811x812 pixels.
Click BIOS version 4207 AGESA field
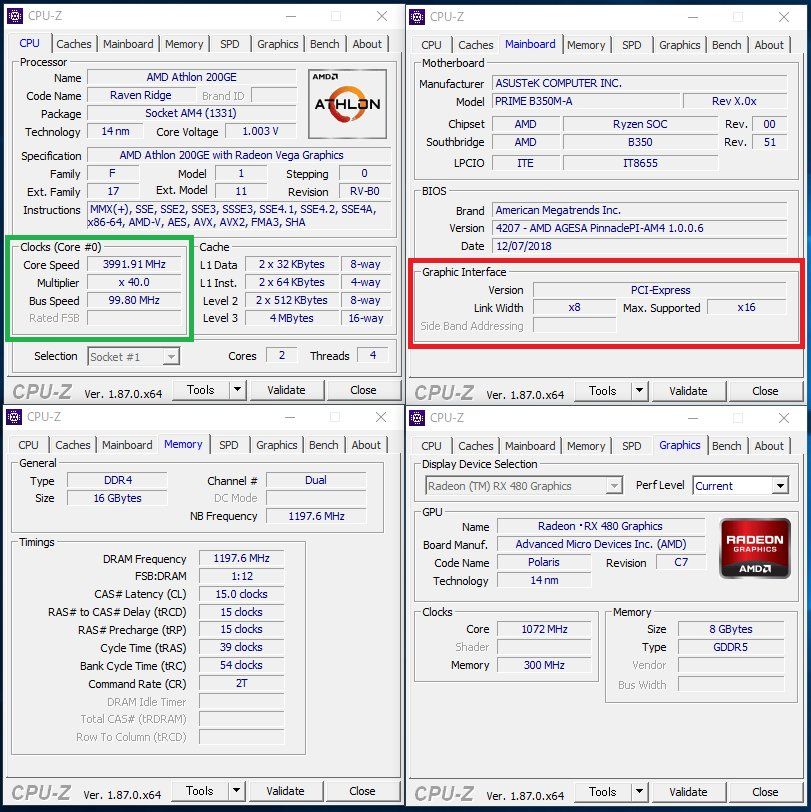640,228
